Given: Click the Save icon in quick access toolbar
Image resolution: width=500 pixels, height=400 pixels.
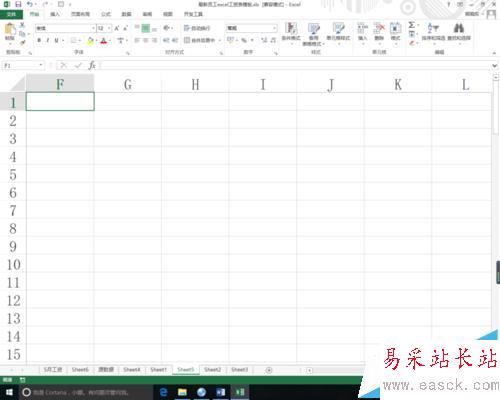Looking at the screenshot, I should 18,4.
